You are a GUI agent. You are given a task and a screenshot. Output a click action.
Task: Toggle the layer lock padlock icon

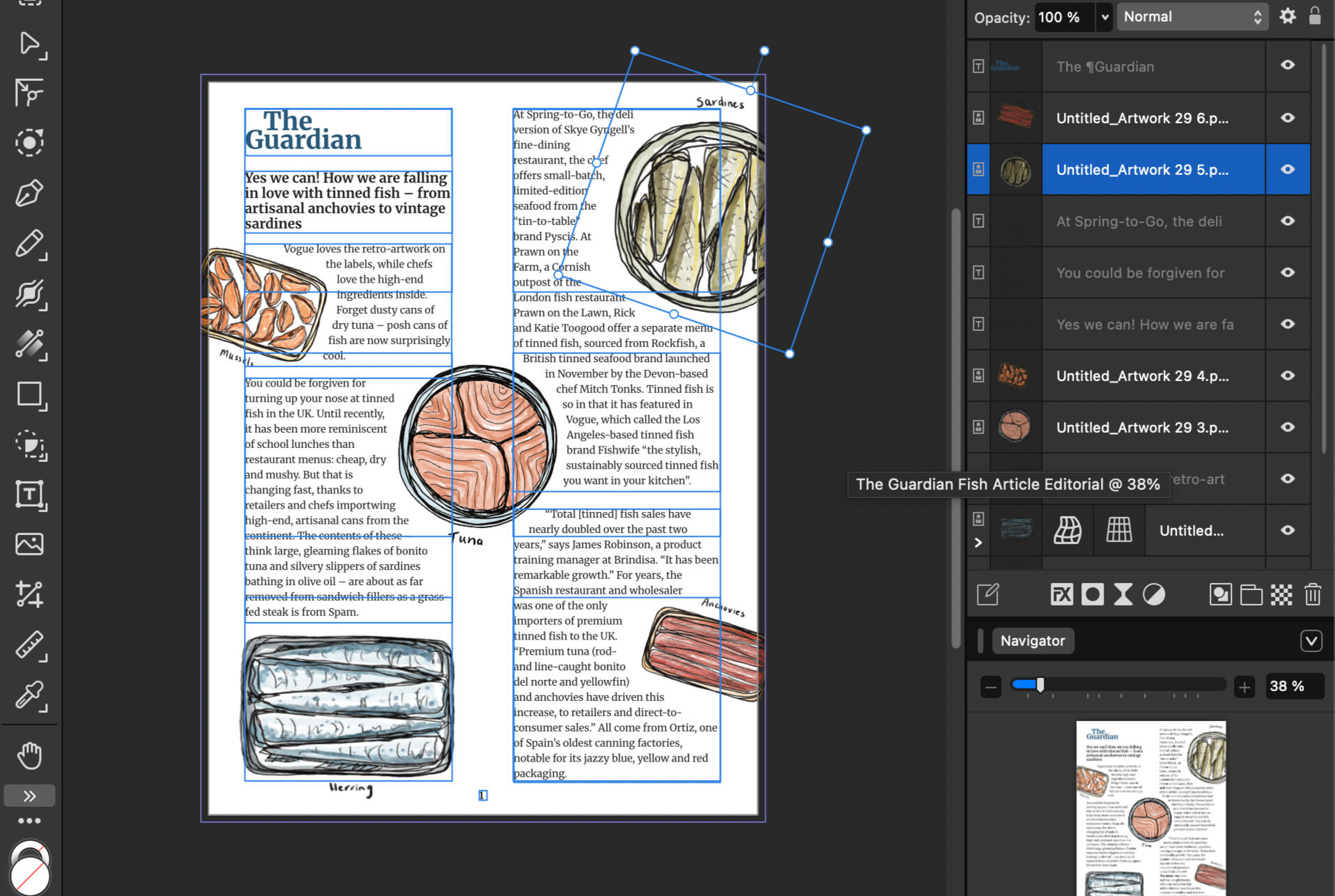click(1315, 15)
